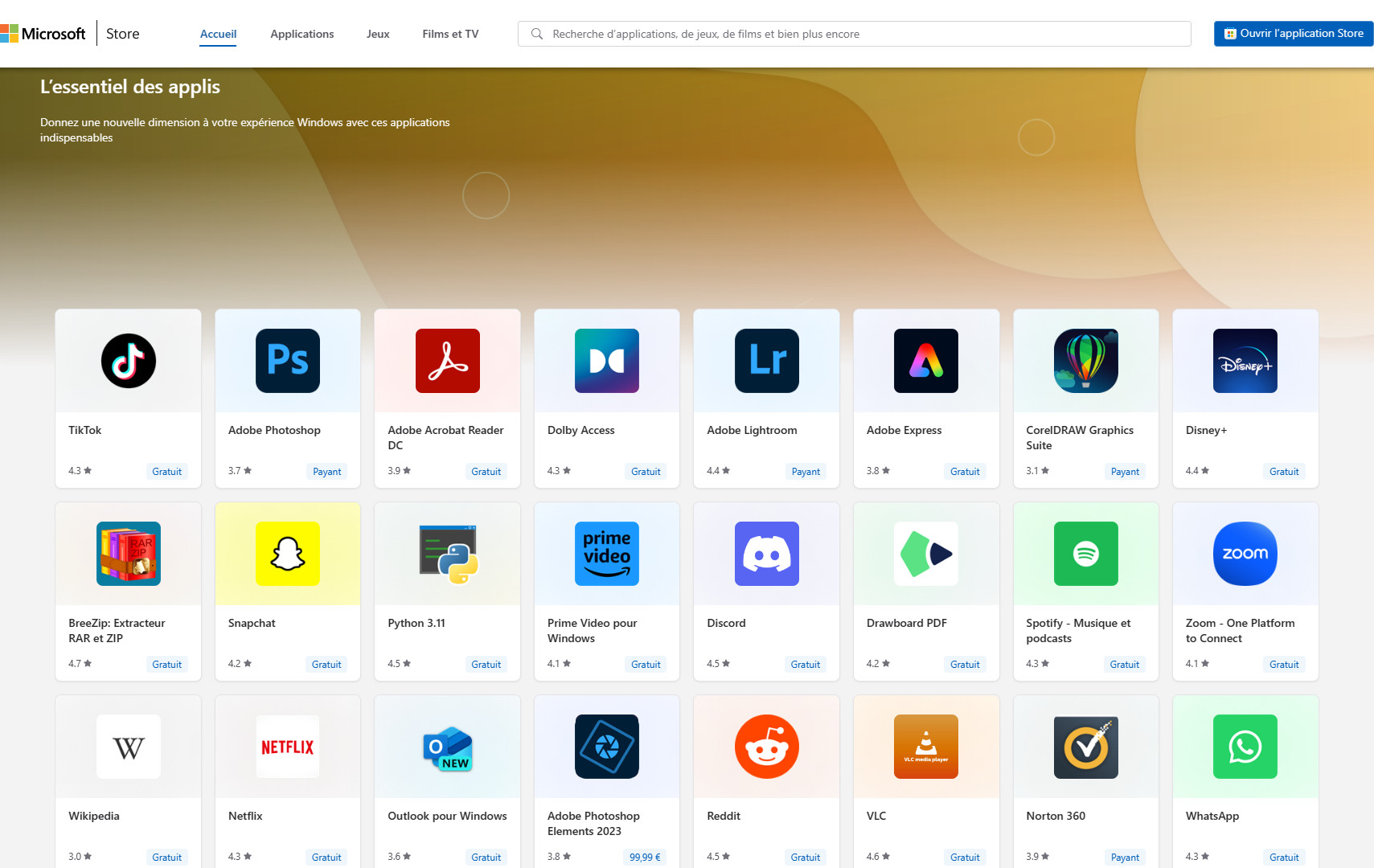Click the 3.1 rating on CorelDRAW
Image resolution: width=1374 pixels, height=868 pixels.
pos(1038,471)
